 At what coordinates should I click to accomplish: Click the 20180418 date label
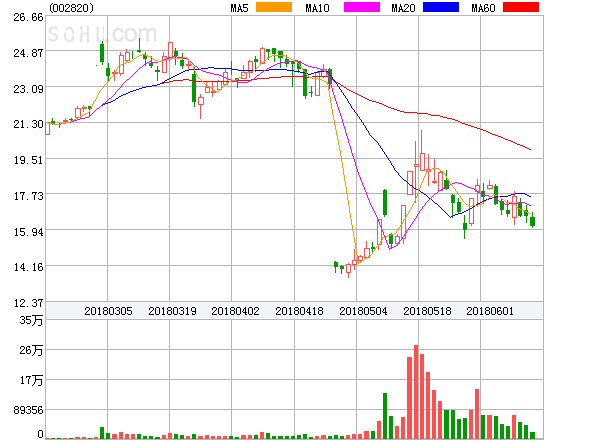coord(299,311)
